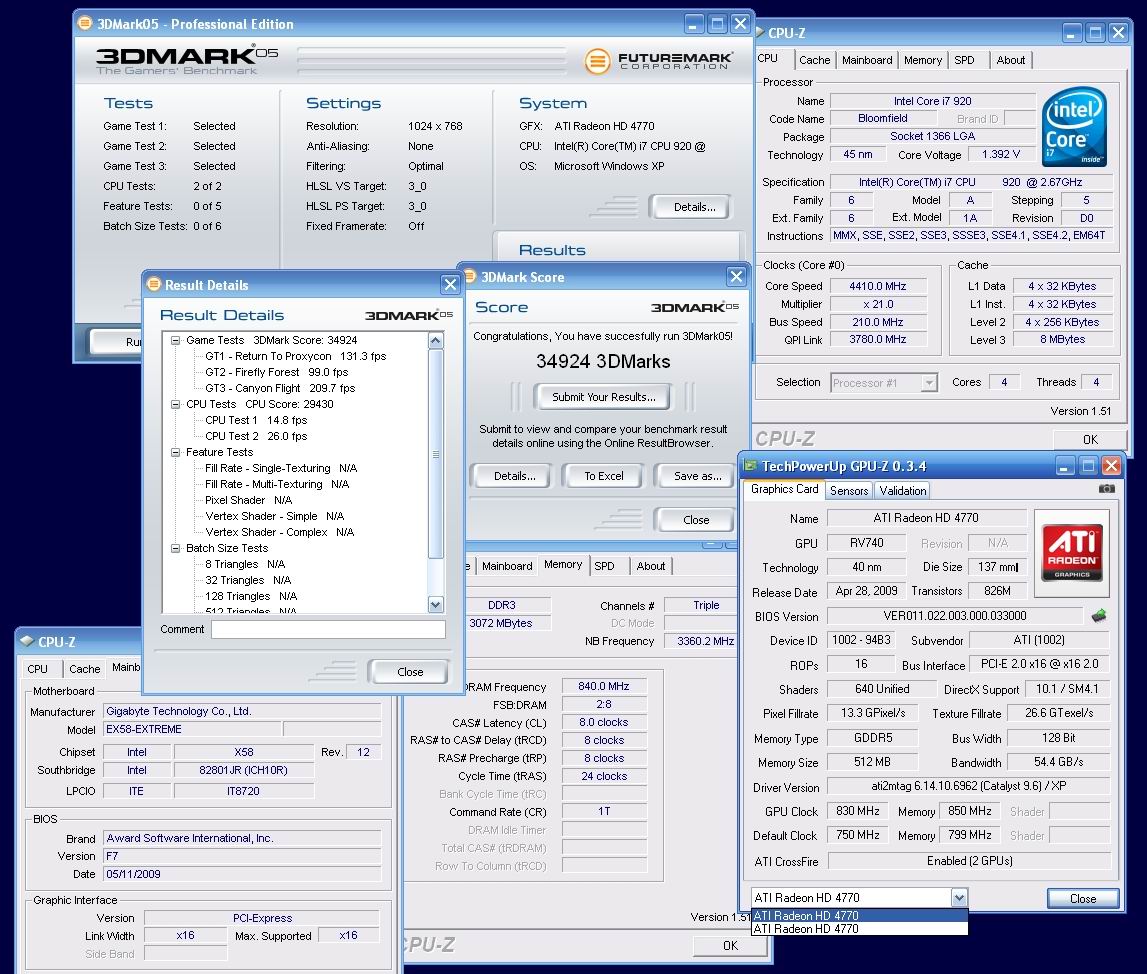The image size is (1147, 974).
Task: Click the result tree scrollbar down arrow
Action: coord(436,605)
